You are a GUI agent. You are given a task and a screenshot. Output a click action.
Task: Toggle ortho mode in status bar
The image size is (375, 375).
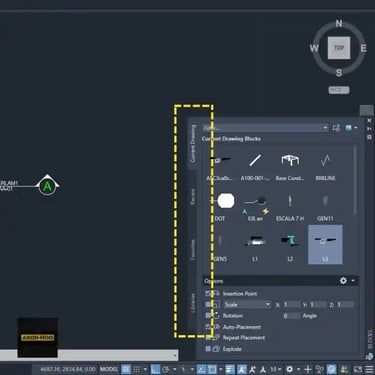tap(155, 369)
